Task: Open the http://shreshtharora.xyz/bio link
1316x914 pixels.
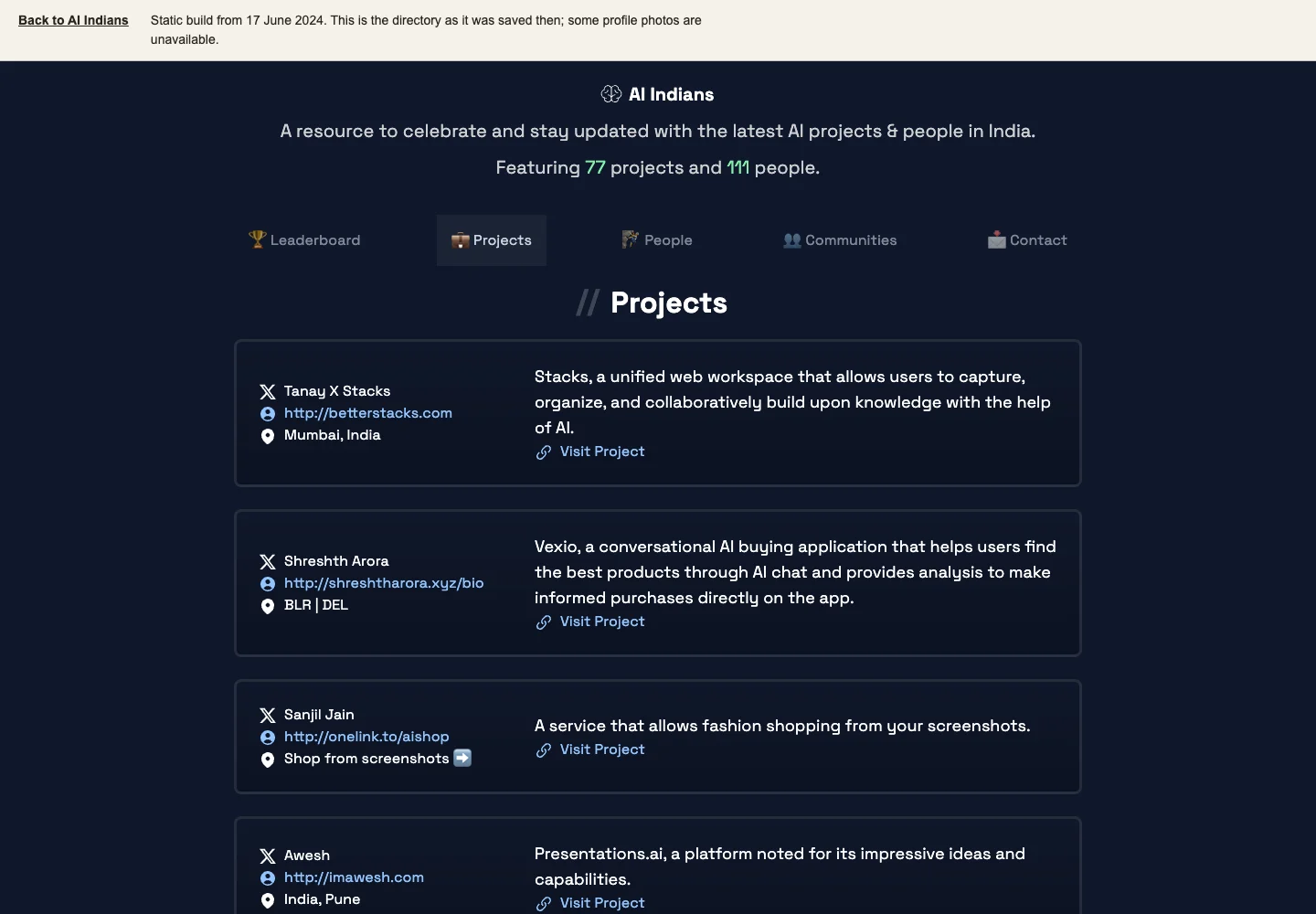Action: [384, 583]
